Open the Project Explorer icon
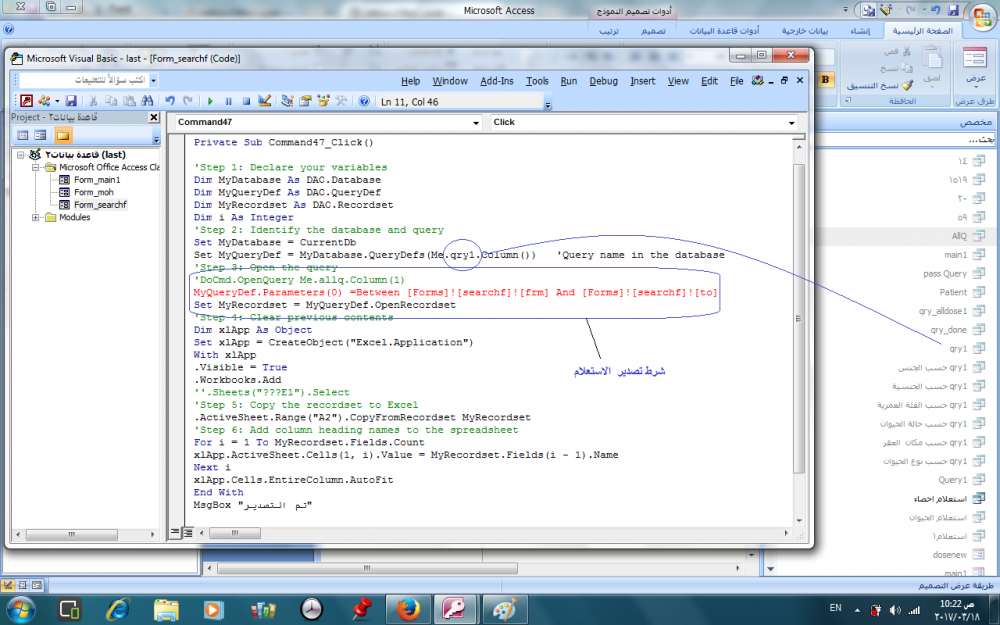1000x625 pixels. click(x=287, y=101)
